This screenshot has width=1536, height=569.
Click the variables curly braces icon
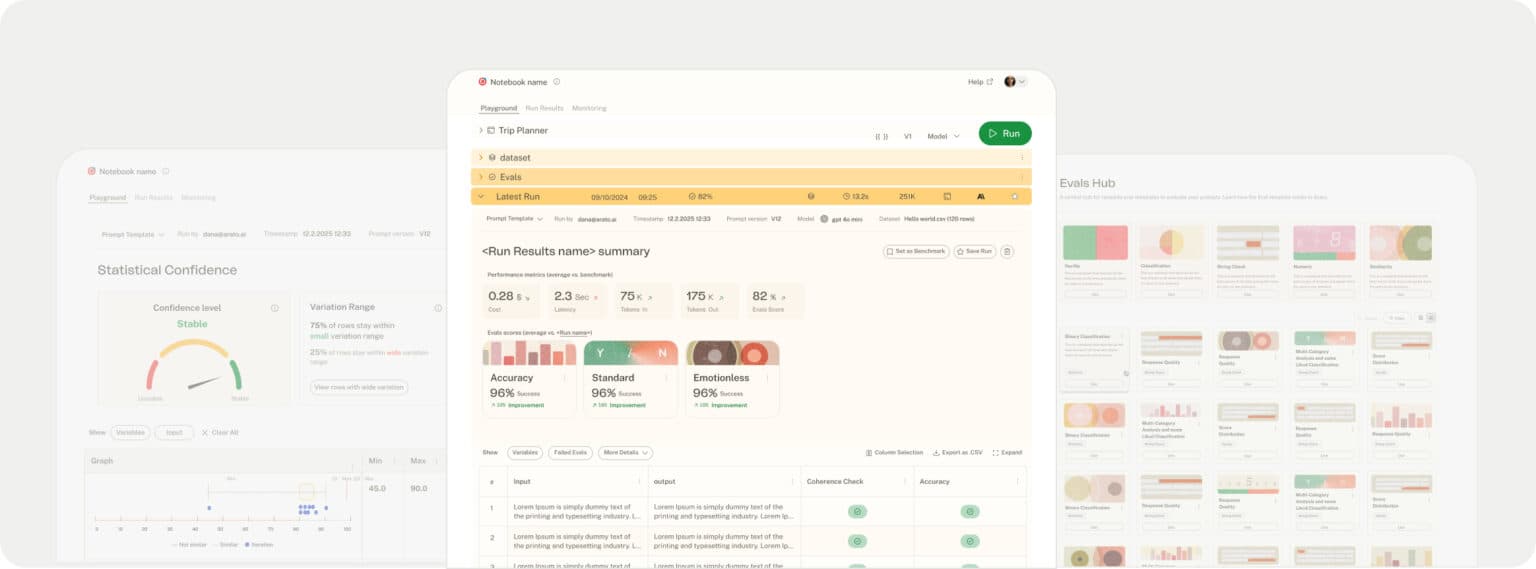pyautogui.click(x=881, y=136)
